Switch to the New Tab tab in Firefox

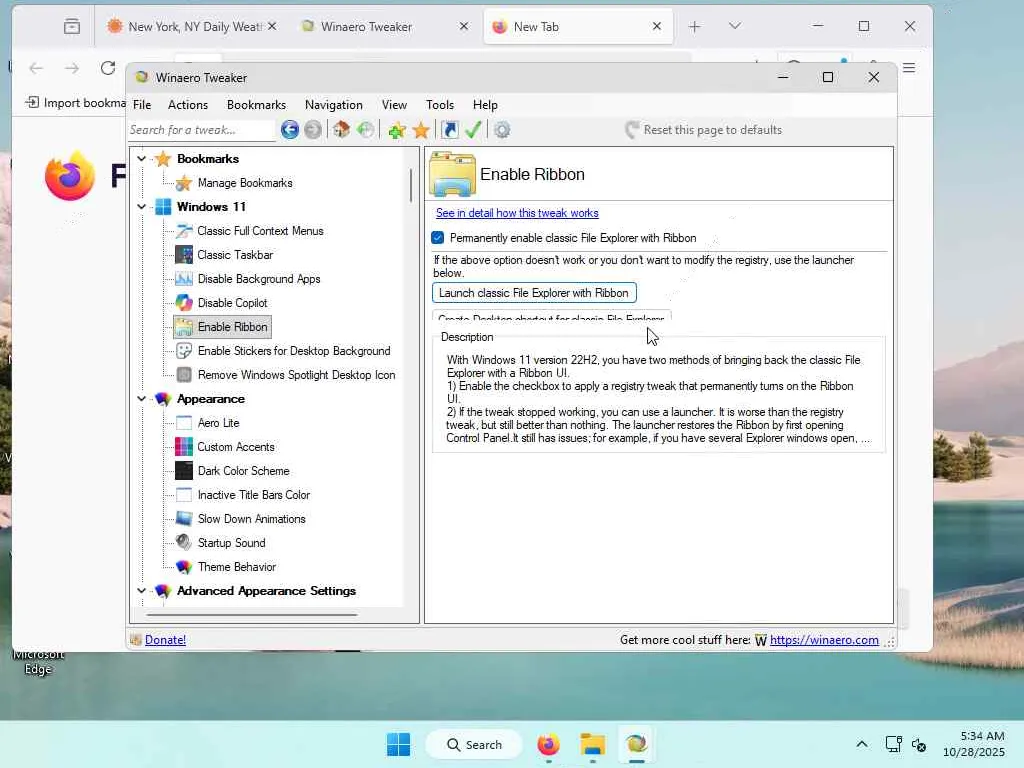[x=578, y=27]
